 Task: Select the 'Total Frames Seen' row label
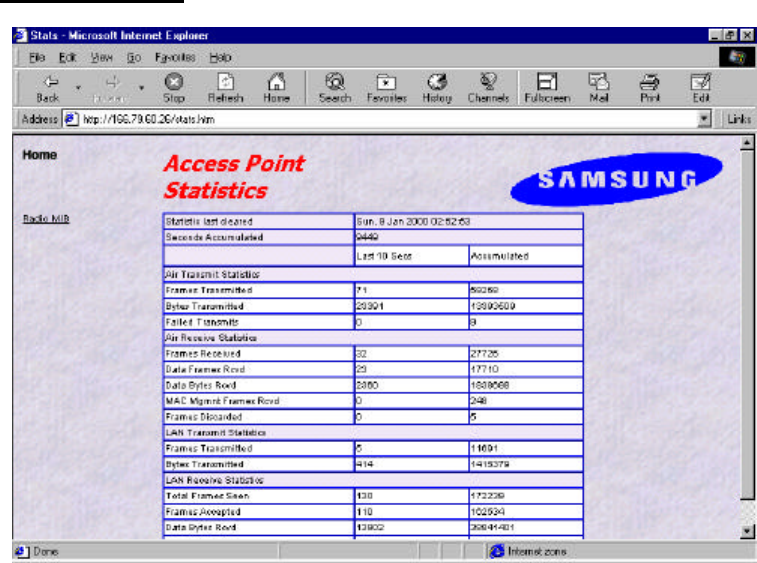(207, 496)
